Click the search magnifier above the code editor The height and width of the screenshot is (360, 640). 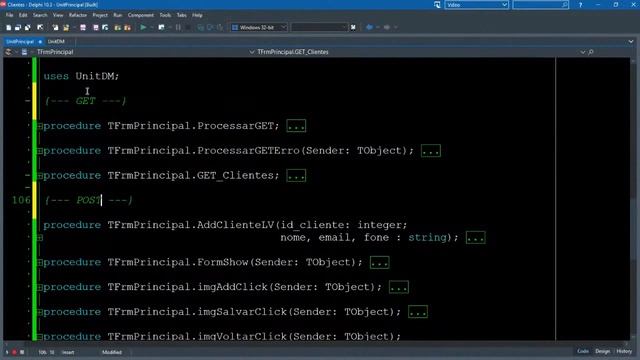coord(591,52)
